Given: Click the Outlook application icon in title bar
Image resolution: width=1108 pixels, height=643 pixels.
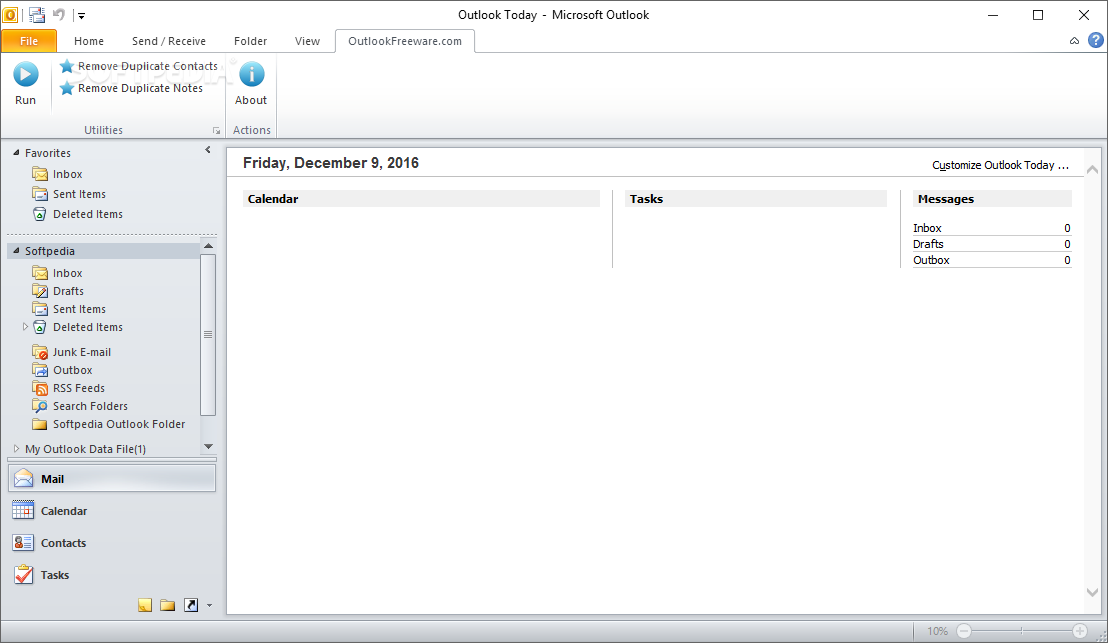Looking at the screenshot, I should 11,15.
